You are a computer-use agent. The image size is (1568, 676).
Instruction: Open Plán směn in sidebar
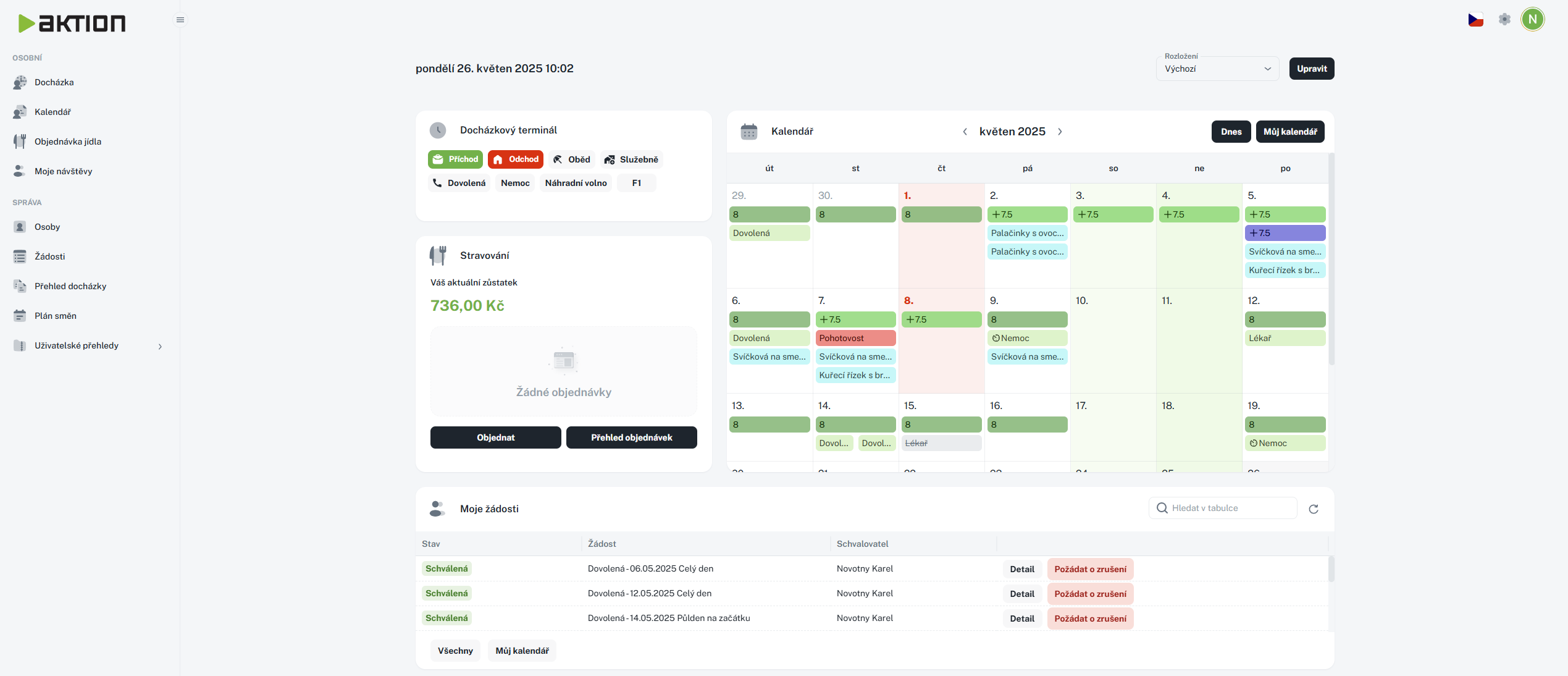click(55, 316)
